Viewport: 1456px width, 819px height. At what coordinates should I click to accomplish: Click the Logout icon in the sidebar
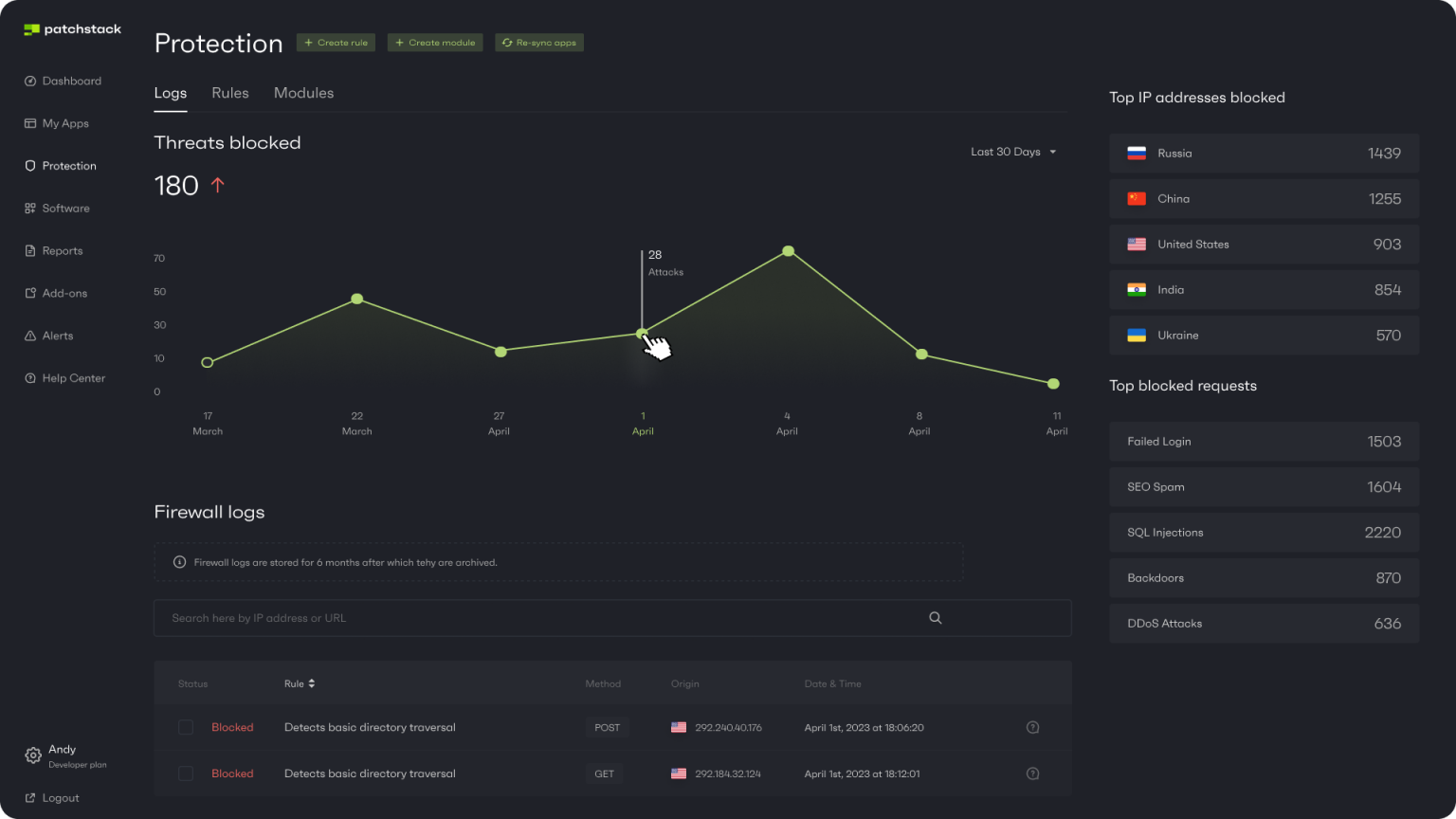point(30,798)
